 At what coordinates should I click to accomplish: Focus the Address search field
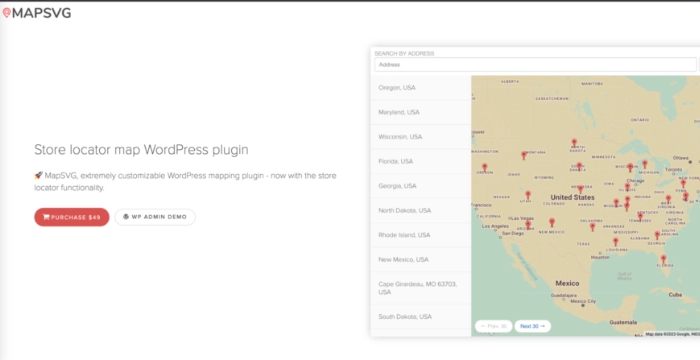(x=535, y=65)
